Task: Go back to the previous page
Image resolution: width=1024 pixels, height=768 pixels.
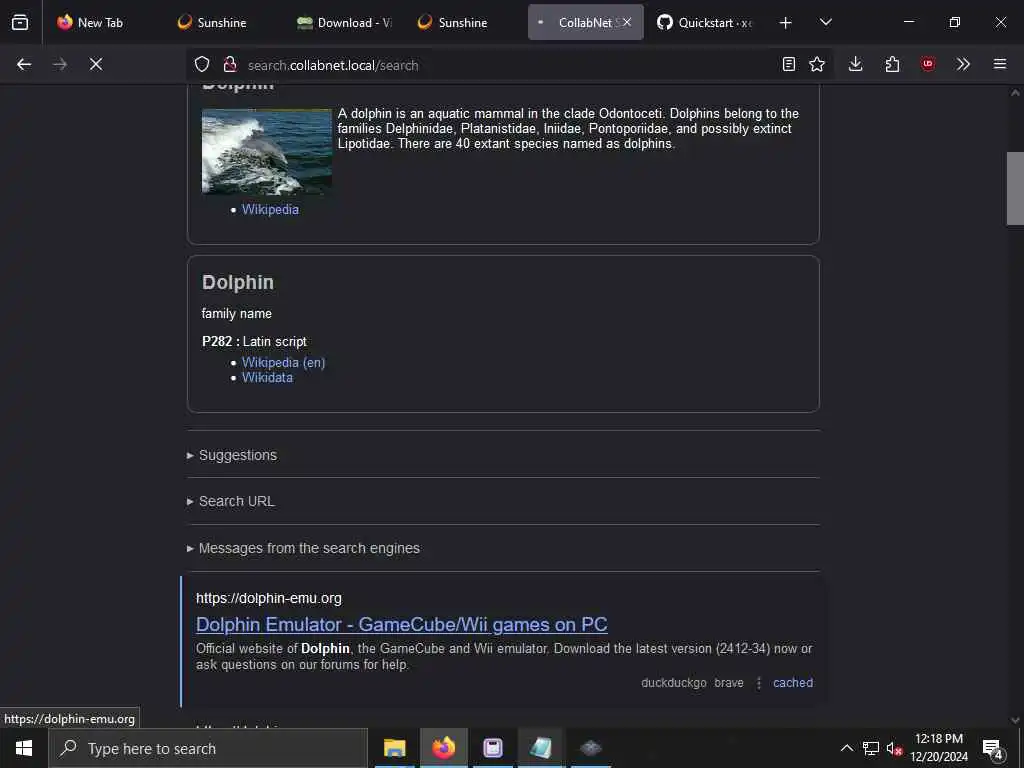Action: point(24,64)
